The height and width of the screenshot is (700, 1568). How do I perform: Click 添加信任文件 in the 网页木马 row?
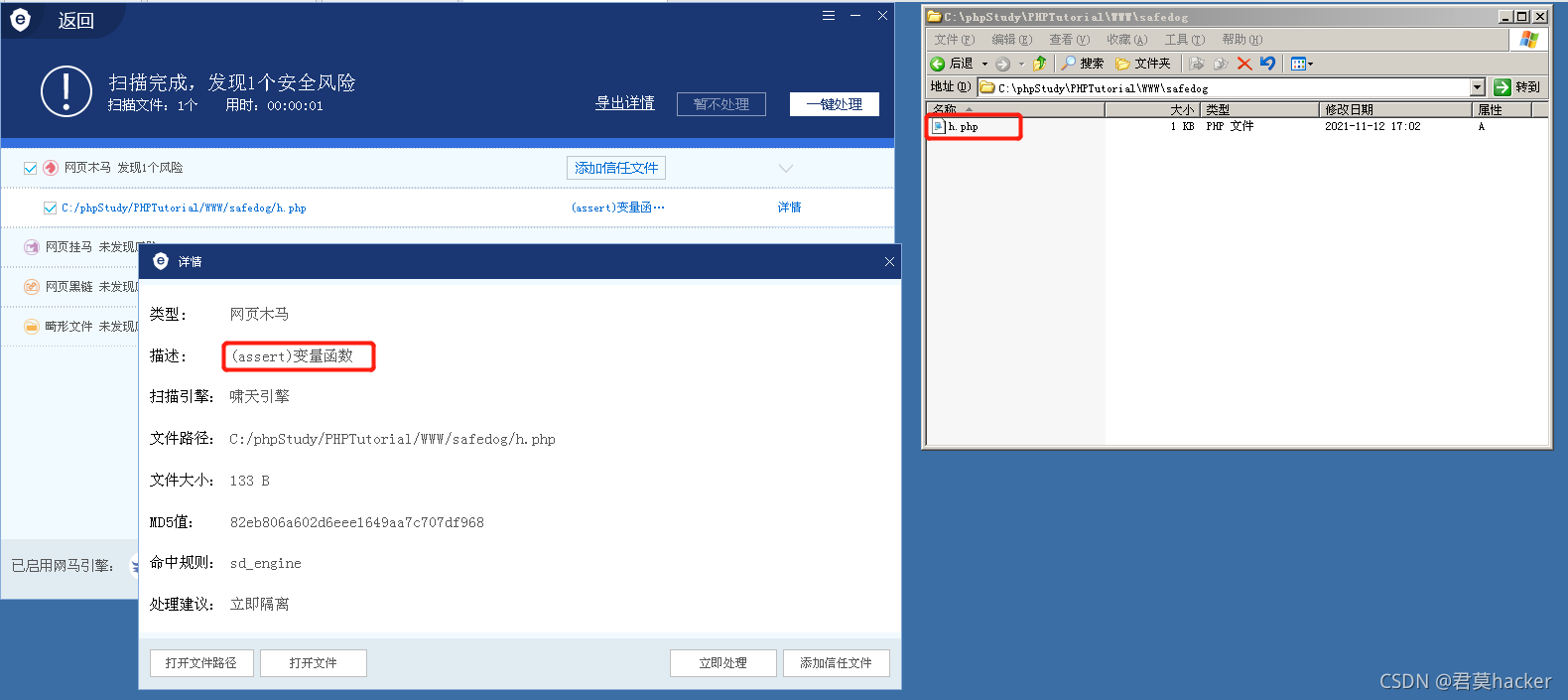(x=616, y=168)
